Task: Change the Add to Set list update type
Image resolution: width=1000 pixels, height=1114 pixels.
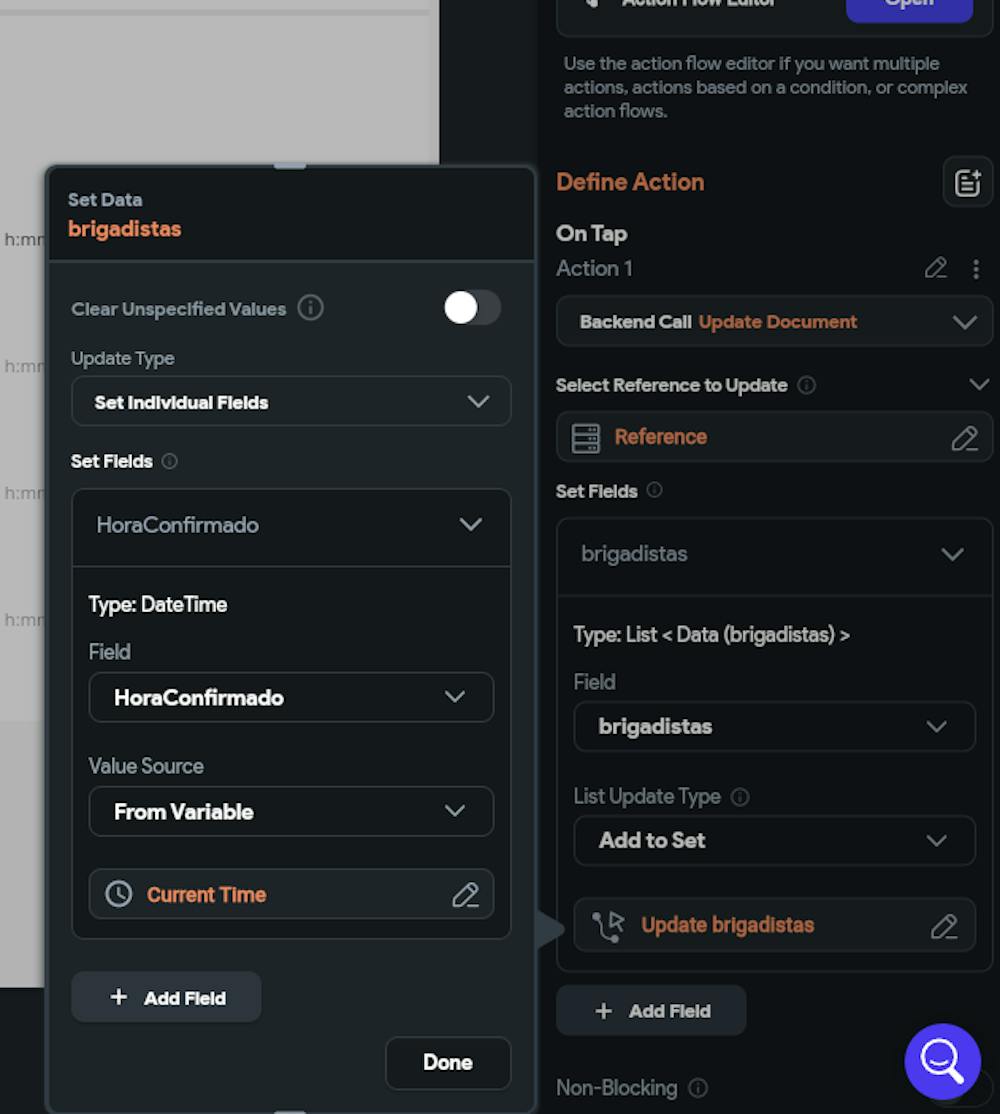Action: 774,840
